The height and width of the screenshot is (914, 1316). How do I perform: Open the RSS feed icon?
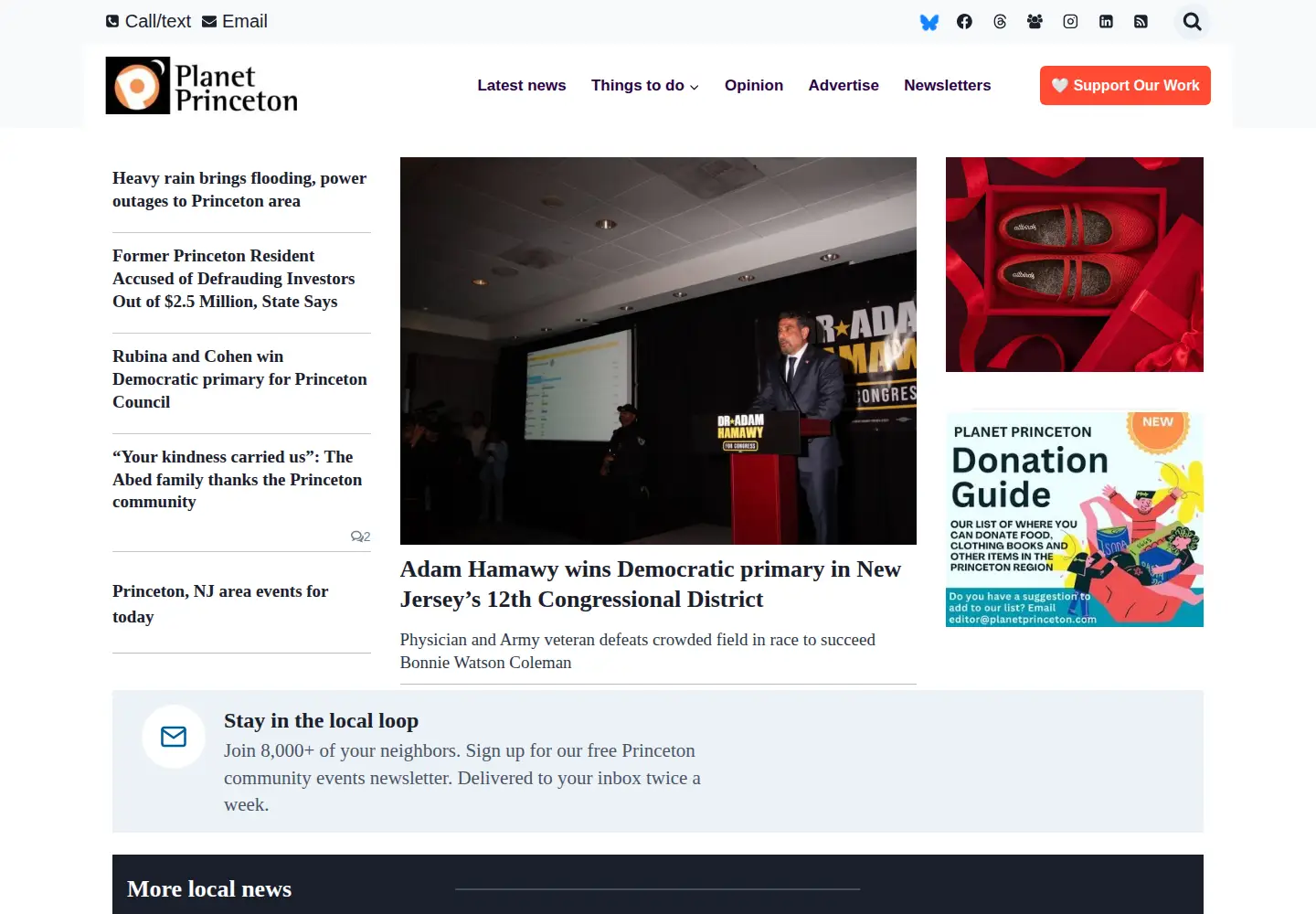click(x=1141, y=22)
